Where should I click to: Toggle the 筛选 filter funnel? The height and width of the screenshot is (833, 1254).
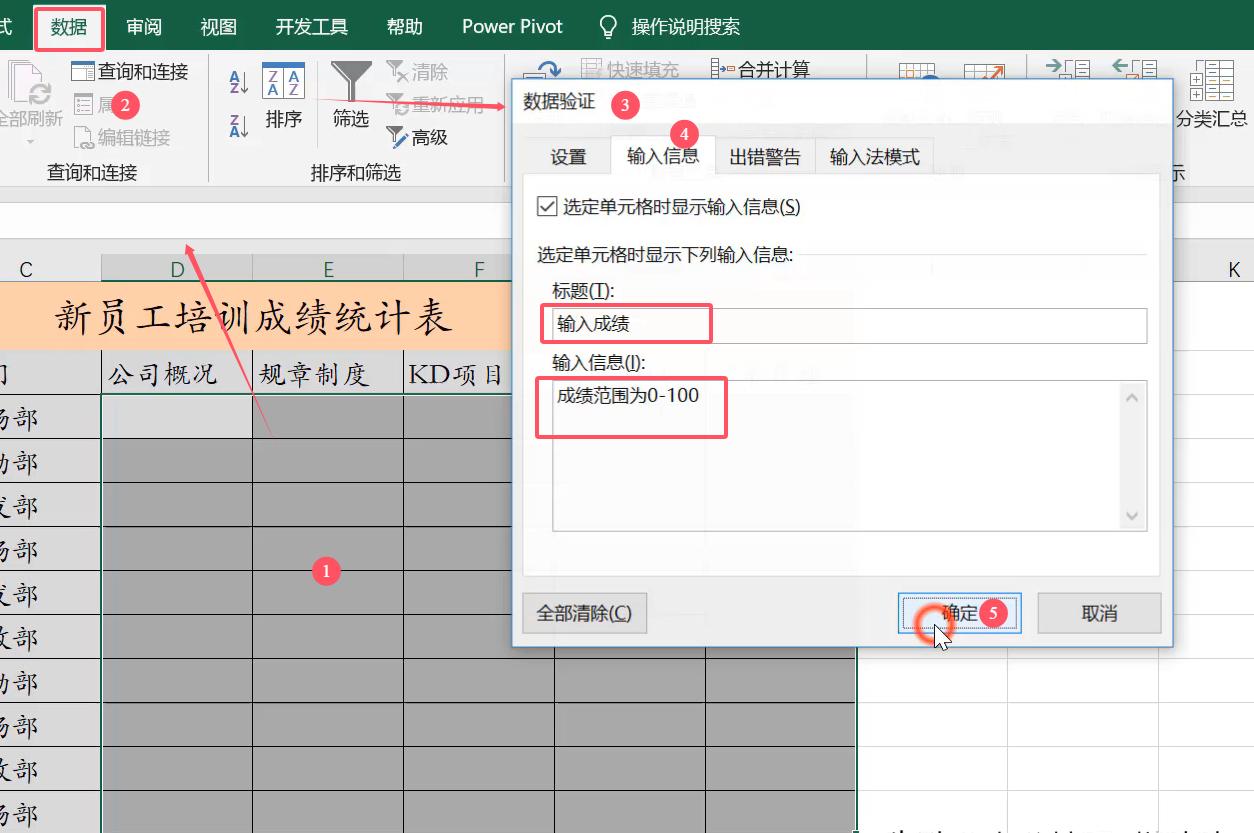[351, 96]
